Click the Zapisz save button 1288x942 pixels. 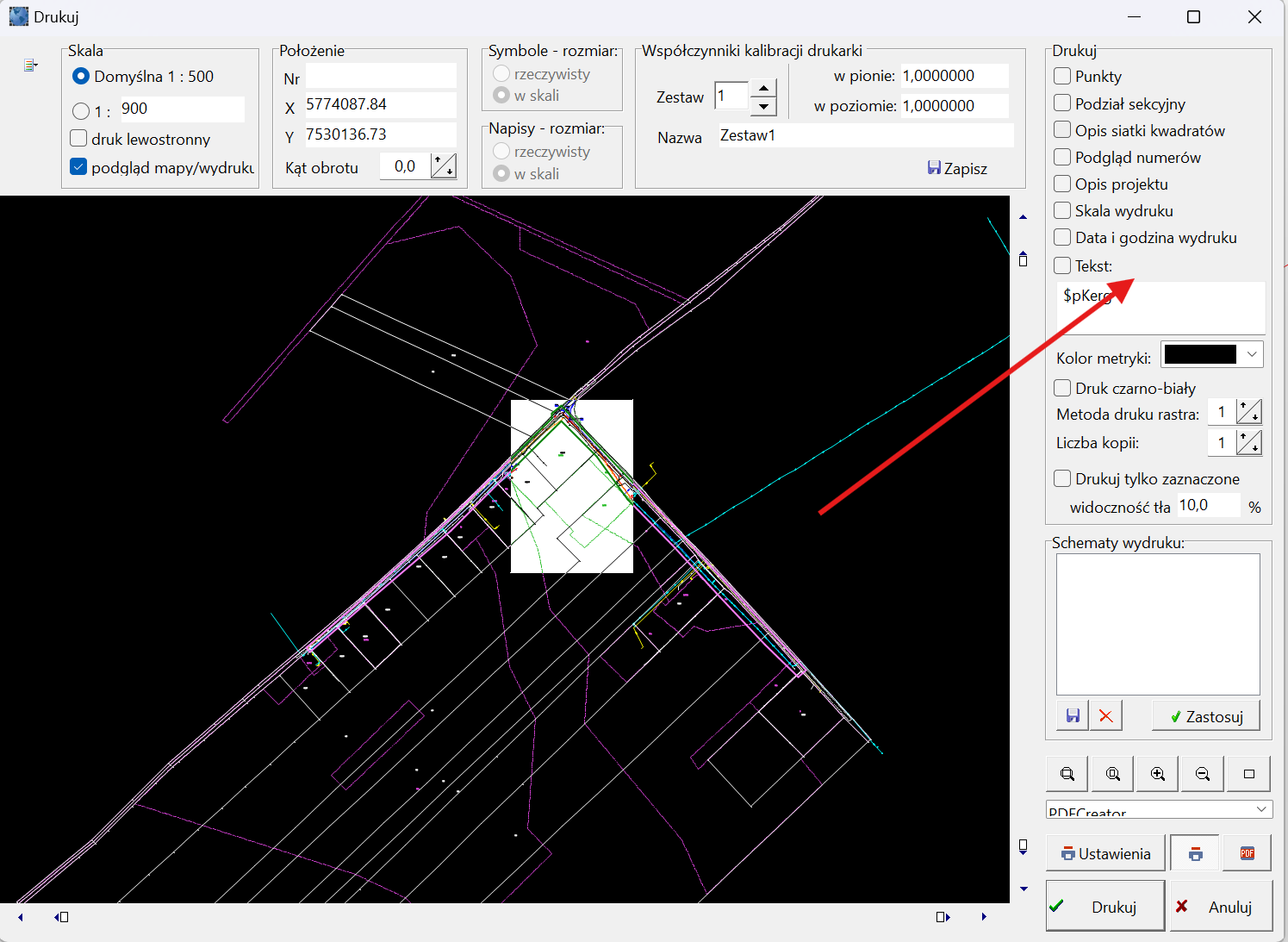957,168
